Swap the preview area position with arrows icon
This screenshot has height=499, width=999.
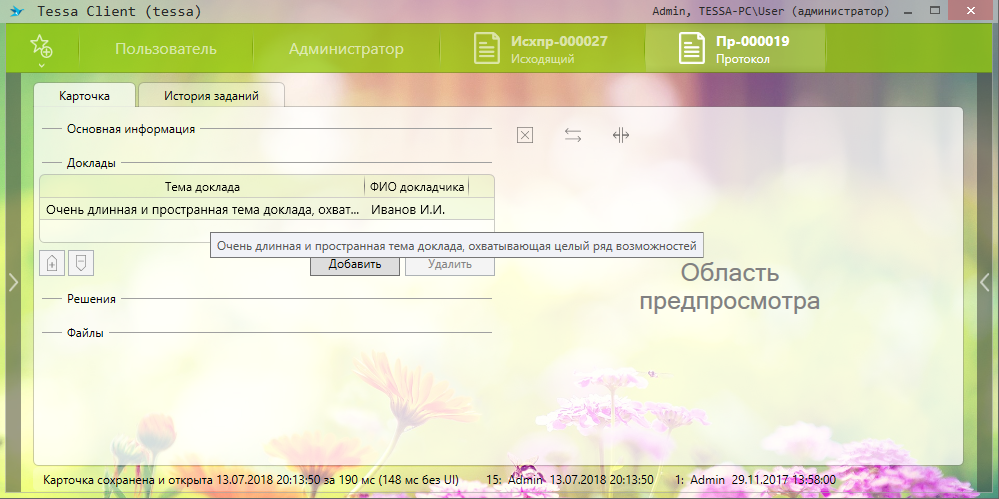(x=573, y=135)
